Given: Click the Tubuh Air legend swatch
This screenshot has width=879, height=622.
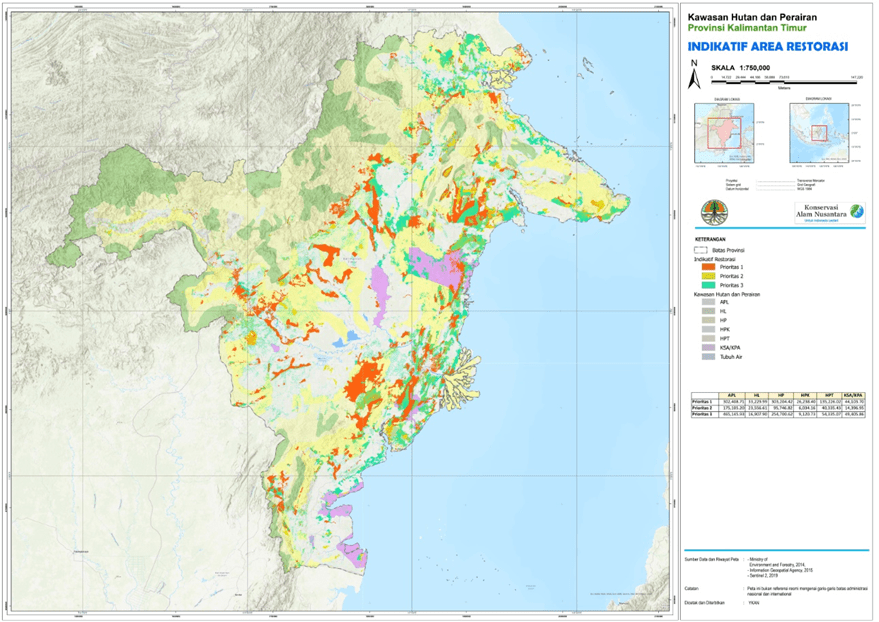Looking at the screenshot, I should coord(706,356).
